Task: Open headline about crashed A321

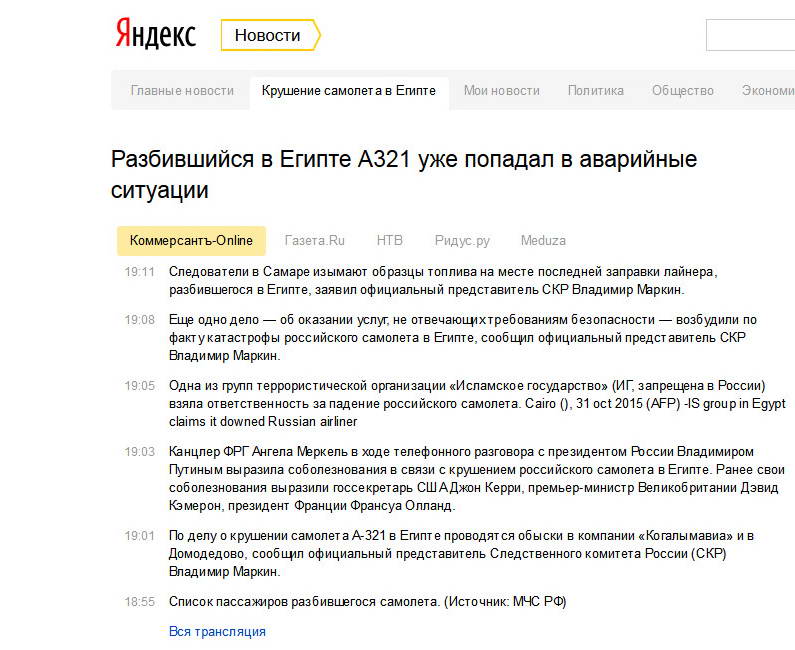Action: (404, 174)
